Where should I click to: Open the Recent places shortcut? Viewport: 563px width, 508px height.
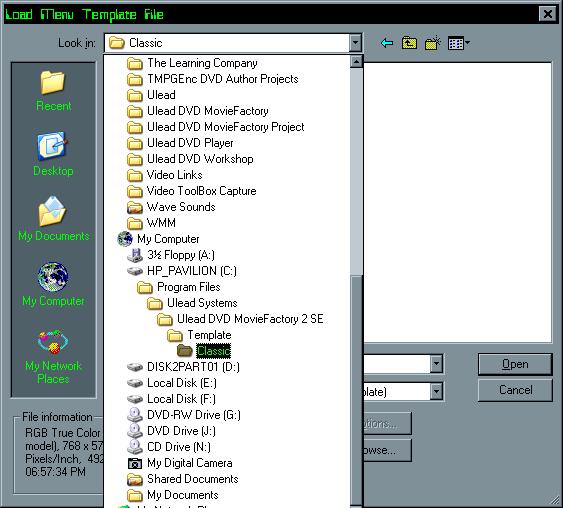(x=53, y=90)
